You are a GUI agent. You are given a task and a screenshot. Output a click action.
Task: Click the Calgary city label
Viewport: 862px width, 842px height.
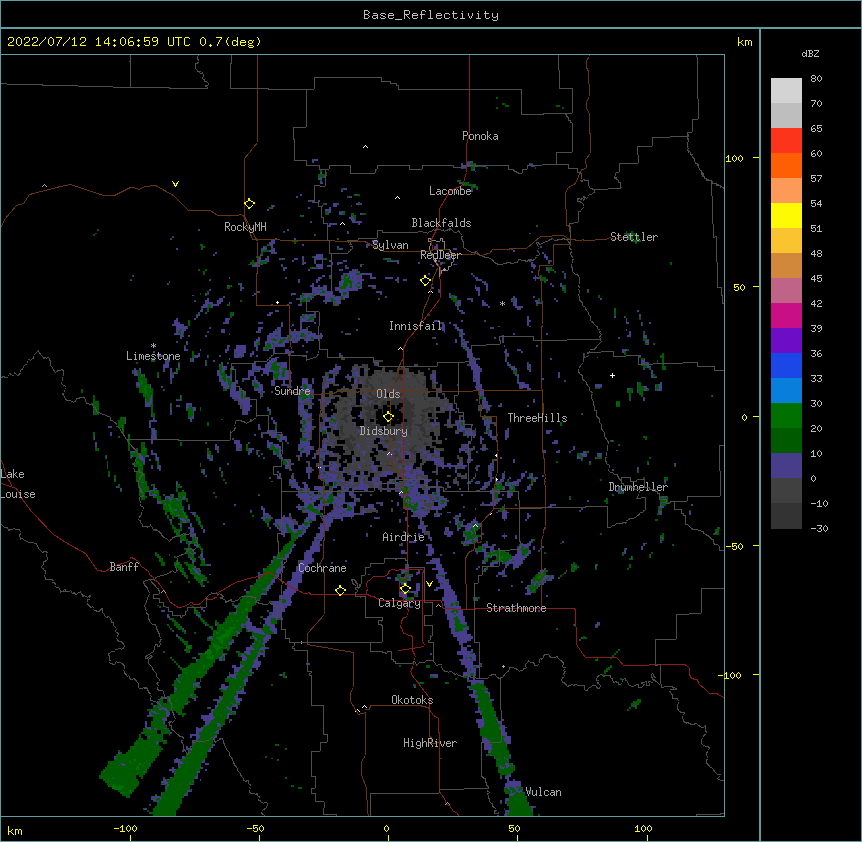[x=399, y=603]
